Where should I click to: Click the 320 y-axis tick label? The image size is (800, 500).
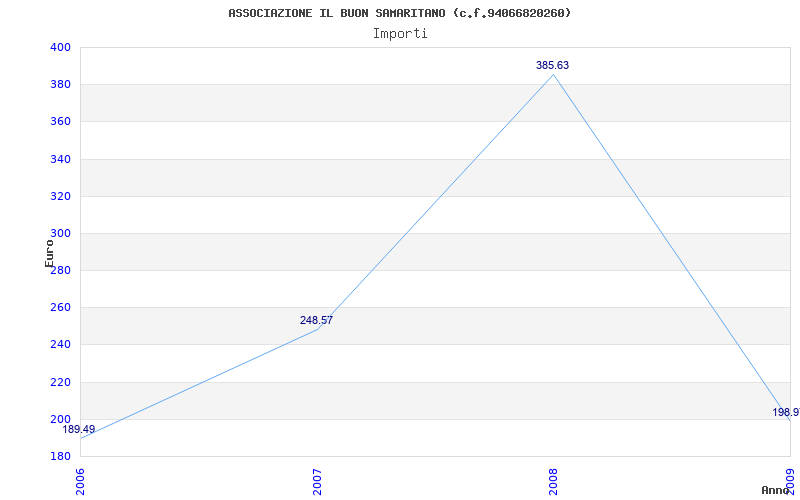coord(60,196)
